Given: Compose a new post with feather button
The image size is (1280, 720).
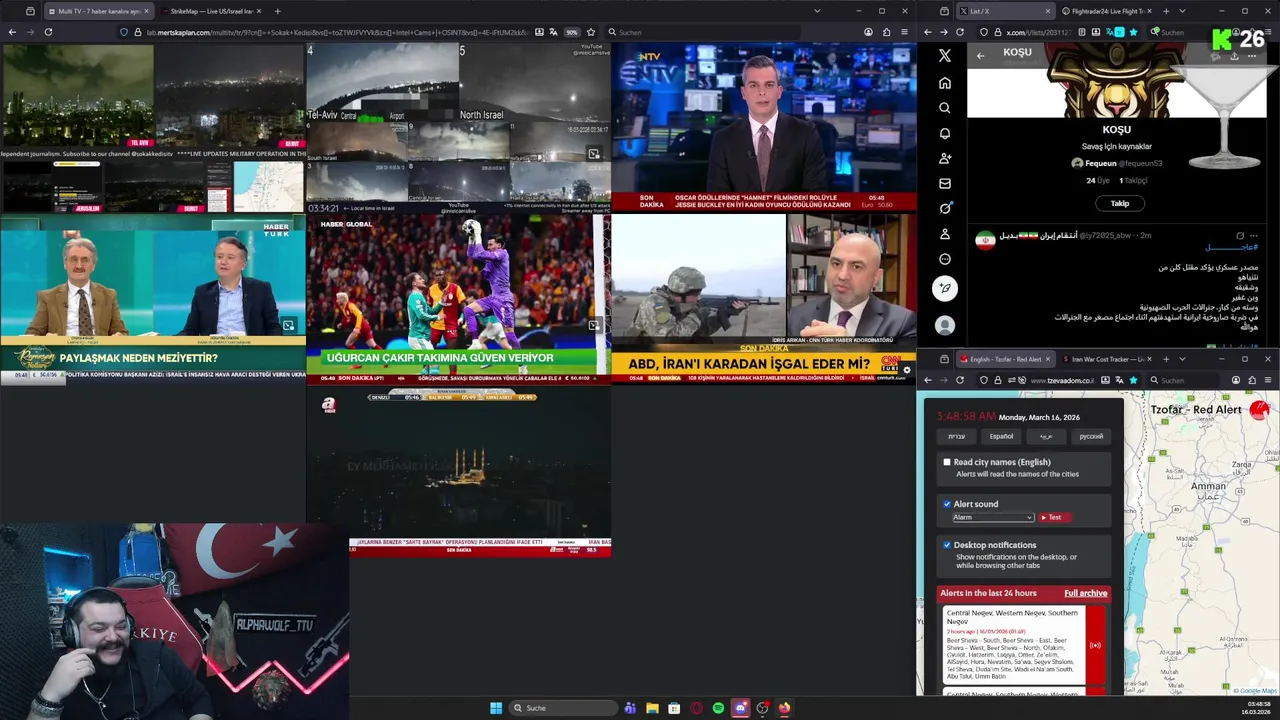Looking at the screenshot, I should click(x=945, y=288).
